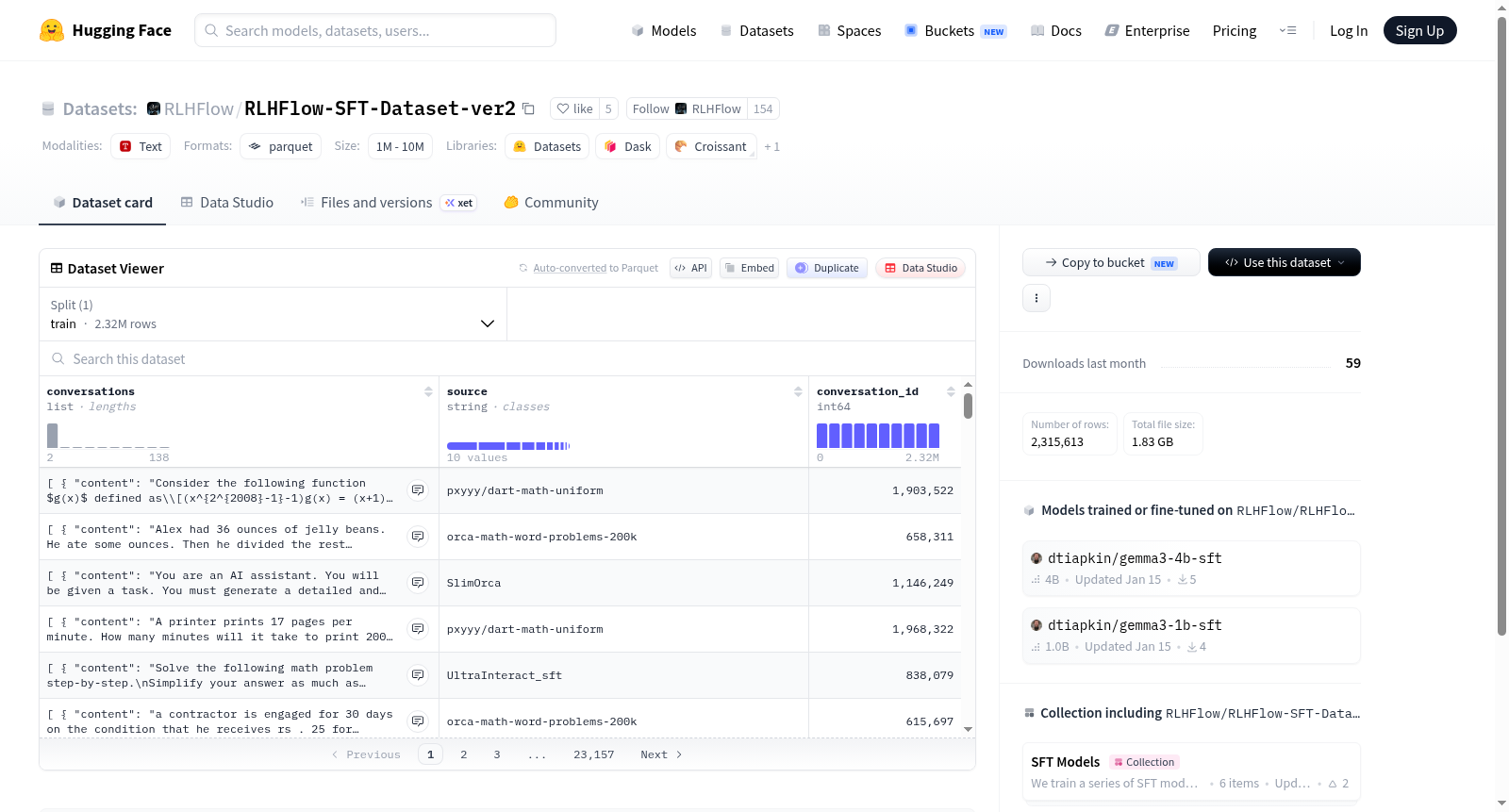Click the Log In link

1349,30
